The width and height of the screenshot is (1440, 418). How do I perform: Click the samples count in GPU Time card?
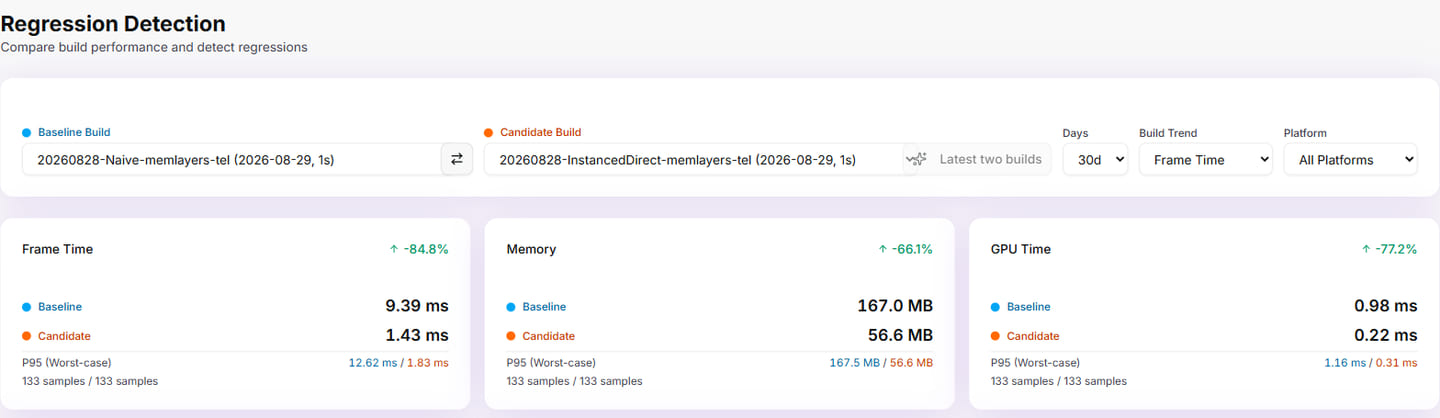(x=1059, y=381)
